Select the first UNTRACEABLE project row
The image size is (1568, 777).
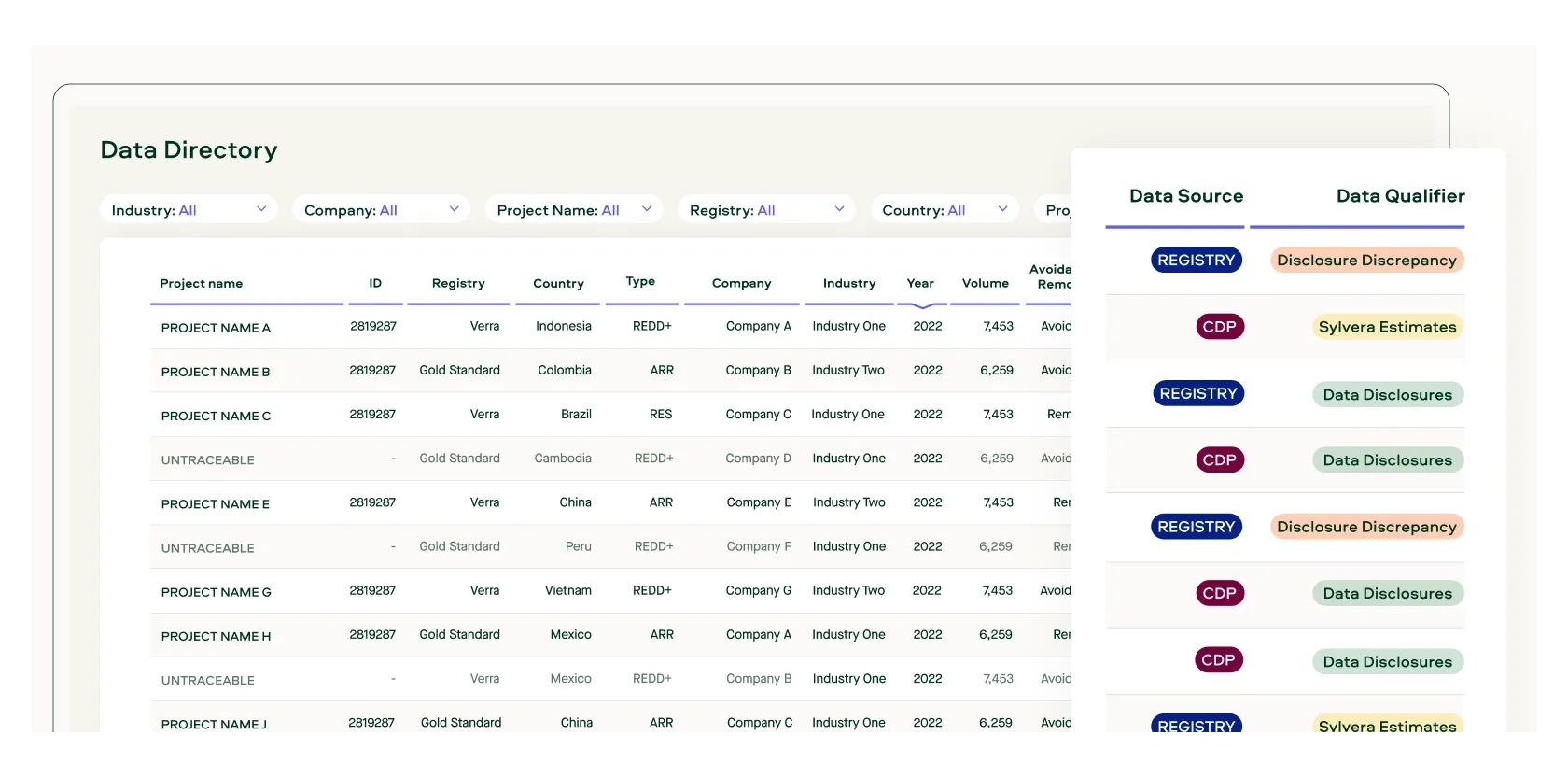610,459
